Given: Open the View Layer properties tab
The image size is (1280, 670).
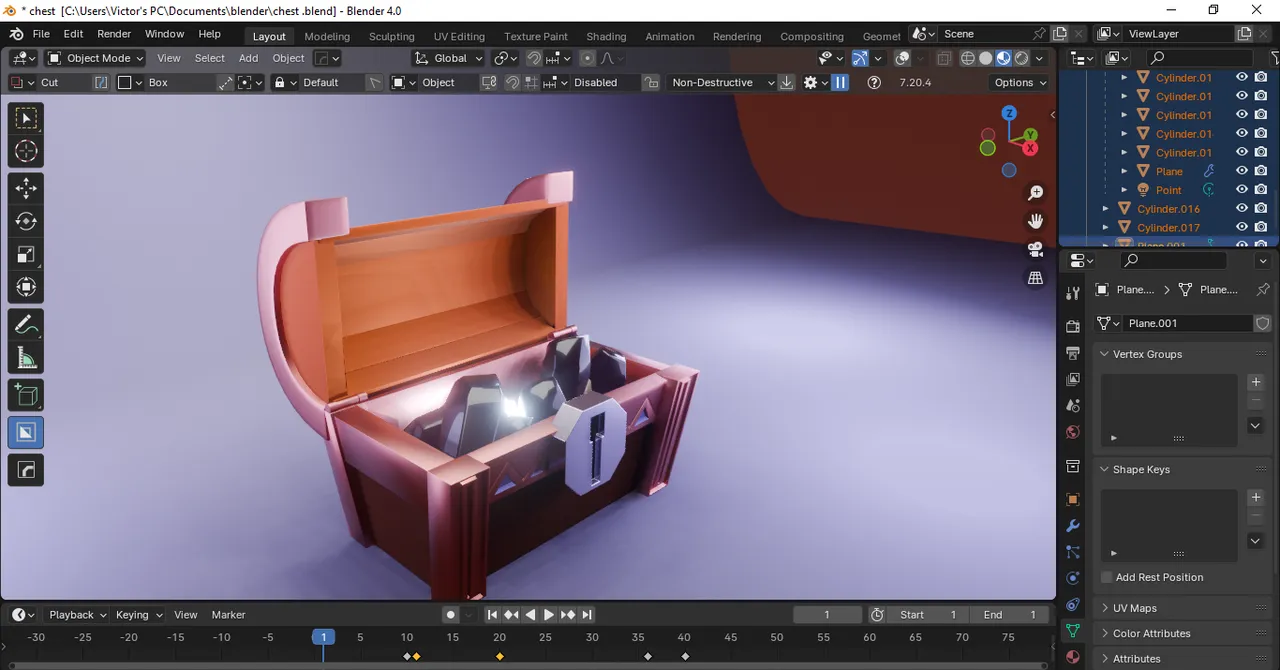Looking at the screenshot, I should click(x=1073, y=379).
